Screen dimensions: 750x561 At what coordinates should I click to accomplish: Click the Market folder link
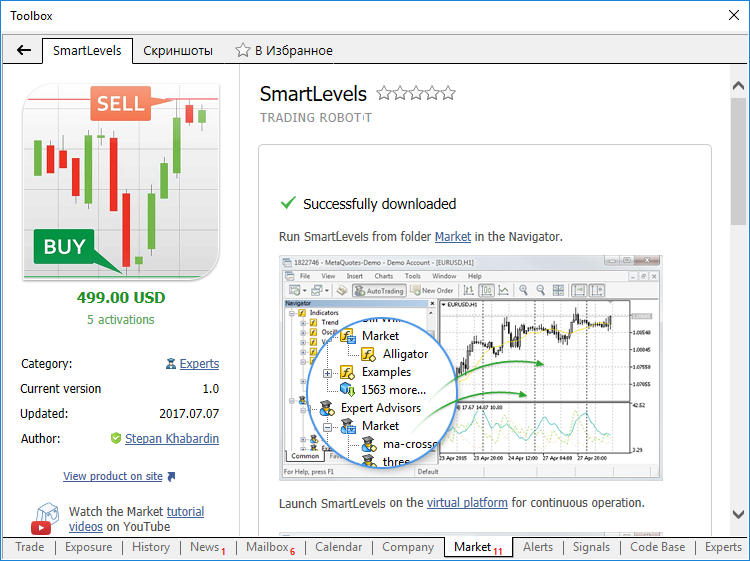point(452,237)
